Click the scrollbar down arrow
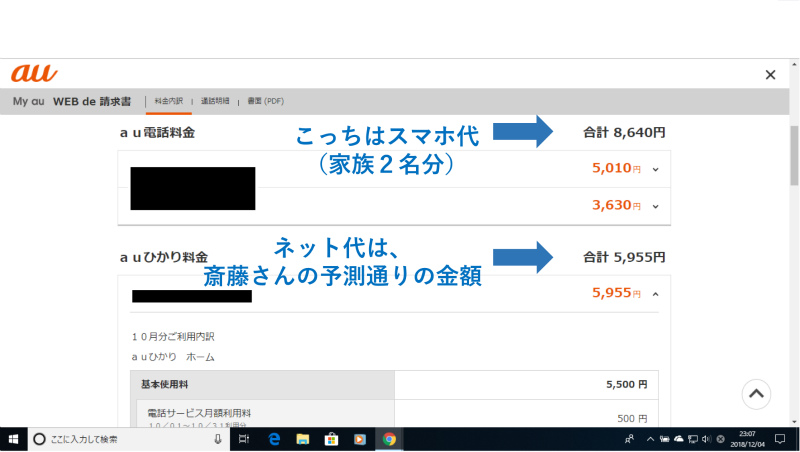The image size is (800, 452). (x=794, y=422)
